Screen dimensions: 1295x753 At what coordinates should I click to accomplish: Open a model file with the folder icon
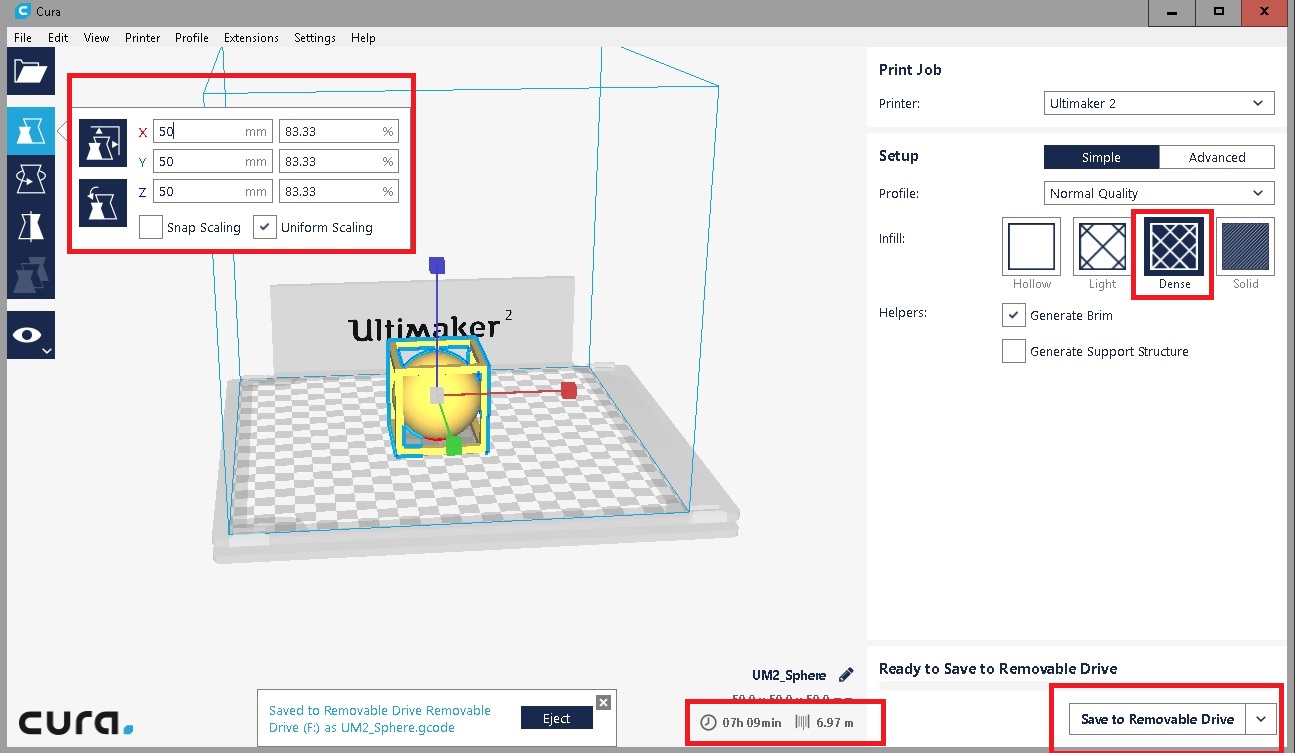pyautogui.click(x=31, y=72)
